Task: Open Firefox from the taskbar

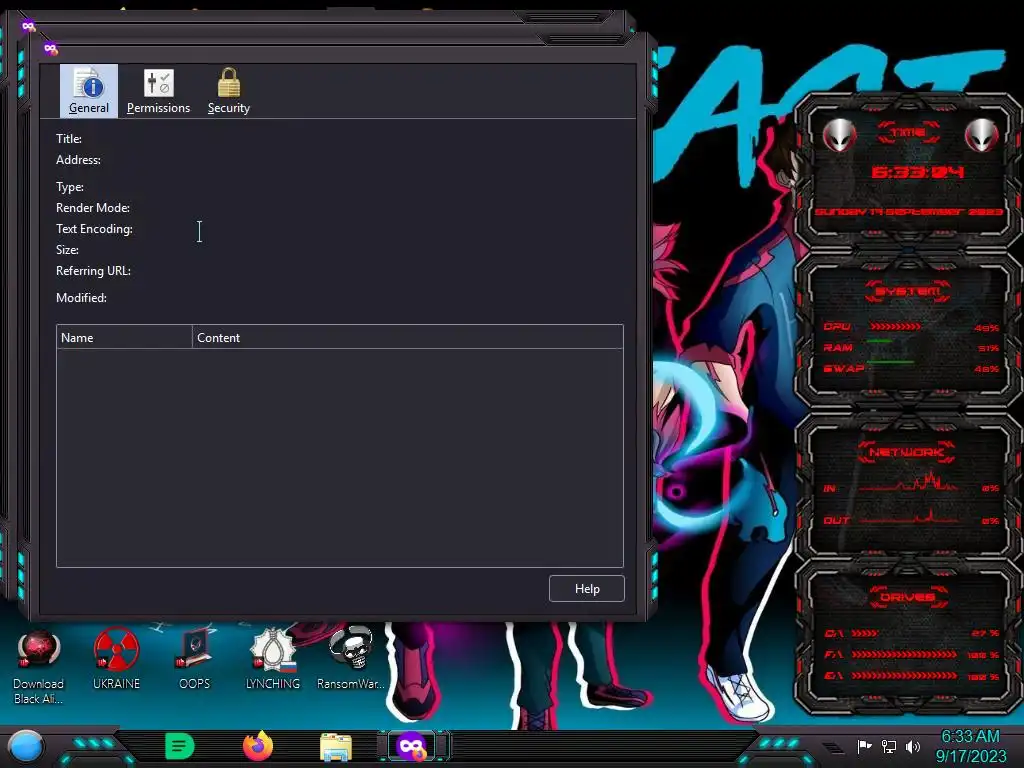Action: click(x=258, y=746)
